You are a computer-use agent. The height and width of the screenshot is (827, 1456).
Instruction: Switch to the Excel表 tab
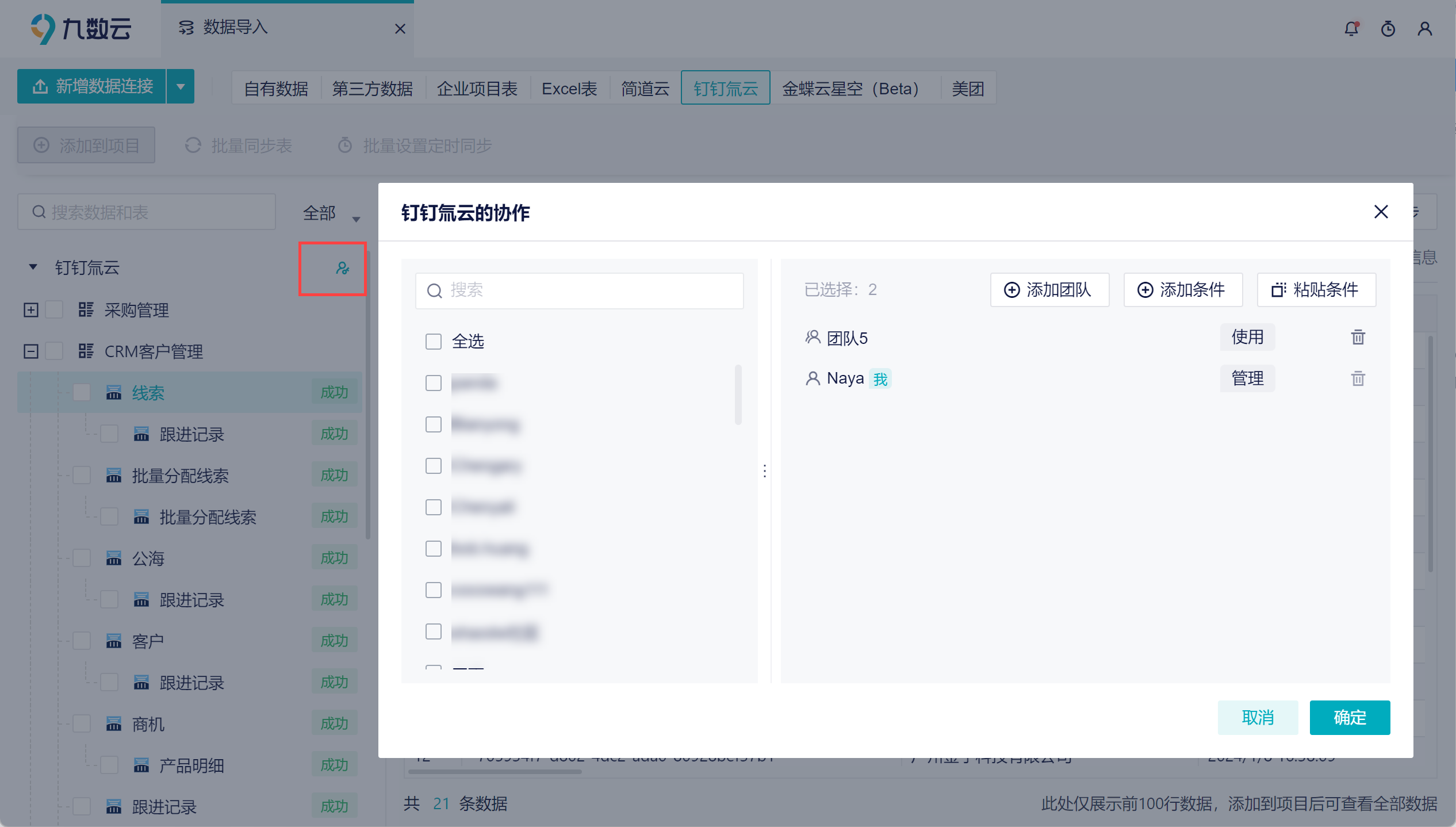569,89
